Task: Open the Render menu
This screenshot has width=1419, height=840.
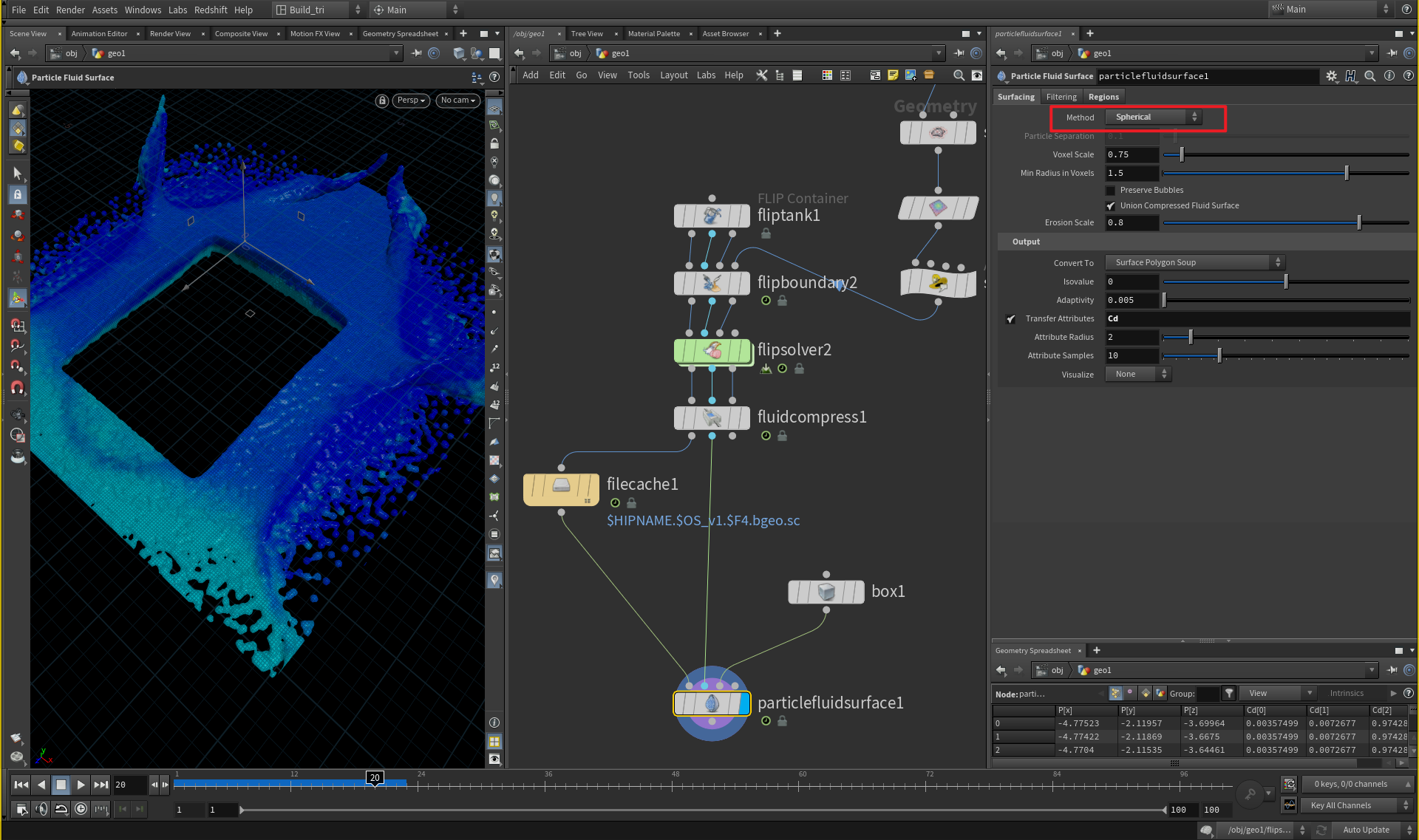Action: point(70,10)
